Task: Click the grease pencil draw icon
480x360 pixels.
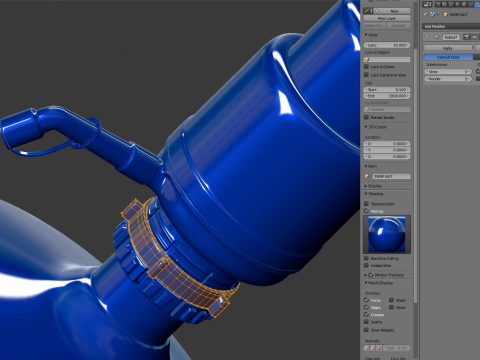Action: 368,11
